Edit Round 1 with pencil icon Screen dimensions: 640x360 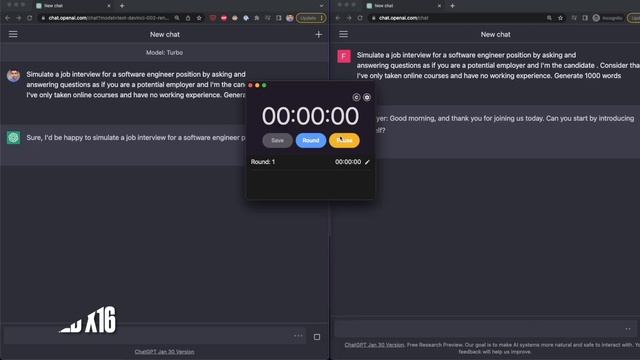[x=367, y=162]
